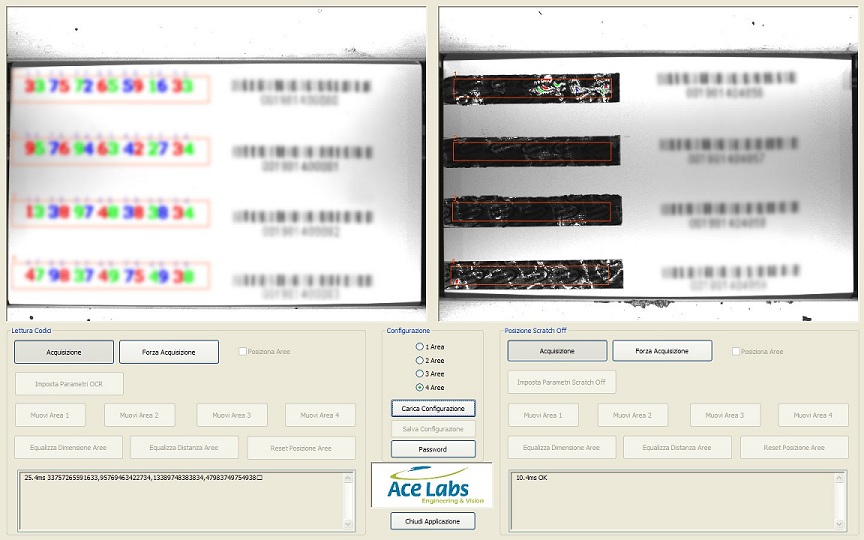
Task: Click Muovi Area 2 in Posizione Scratch Off
Action: 633,415
